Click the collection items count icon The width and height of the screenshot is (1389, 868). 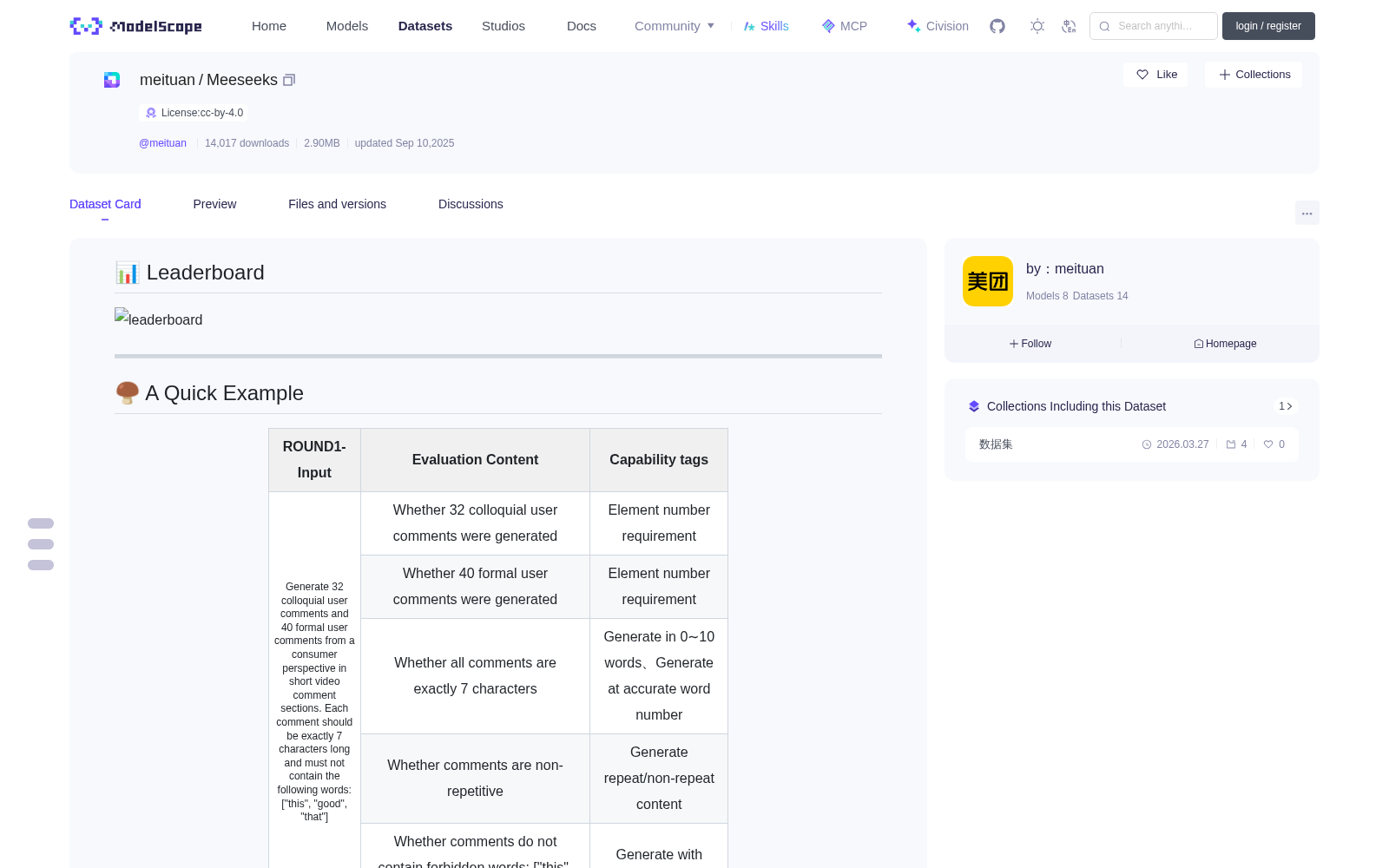[1231, 444]
